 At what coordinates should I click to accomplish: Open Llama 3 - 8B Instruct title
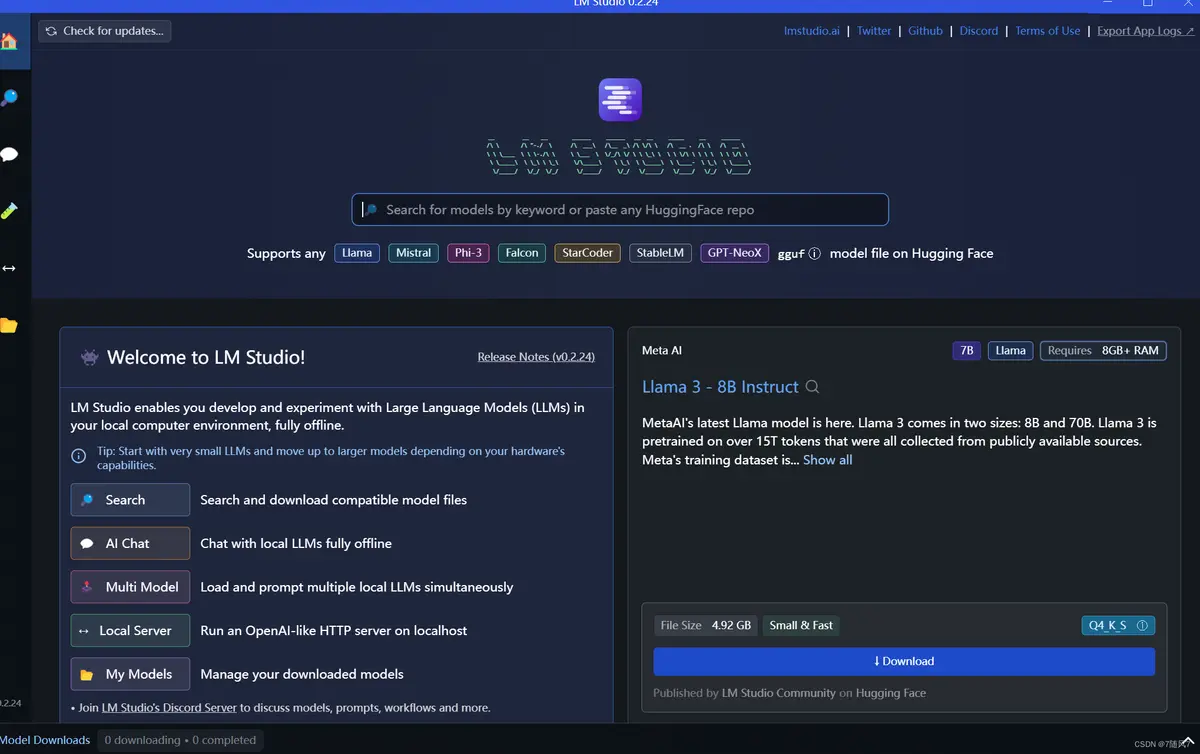point(720,387)
